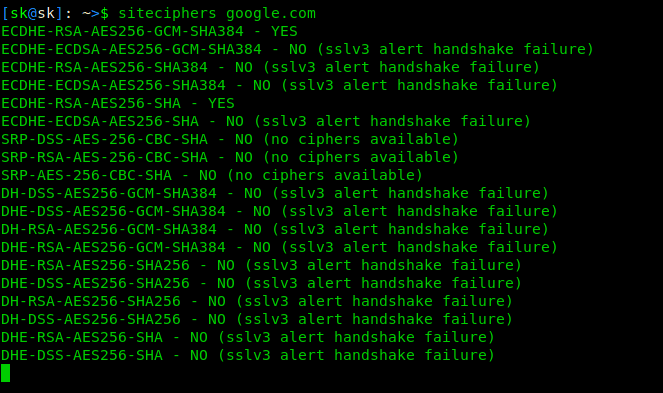Viewport: 663px width, 393px height.
Task: Click the sitecipherrs google.com command text
Action: click(x=217, y=14)
